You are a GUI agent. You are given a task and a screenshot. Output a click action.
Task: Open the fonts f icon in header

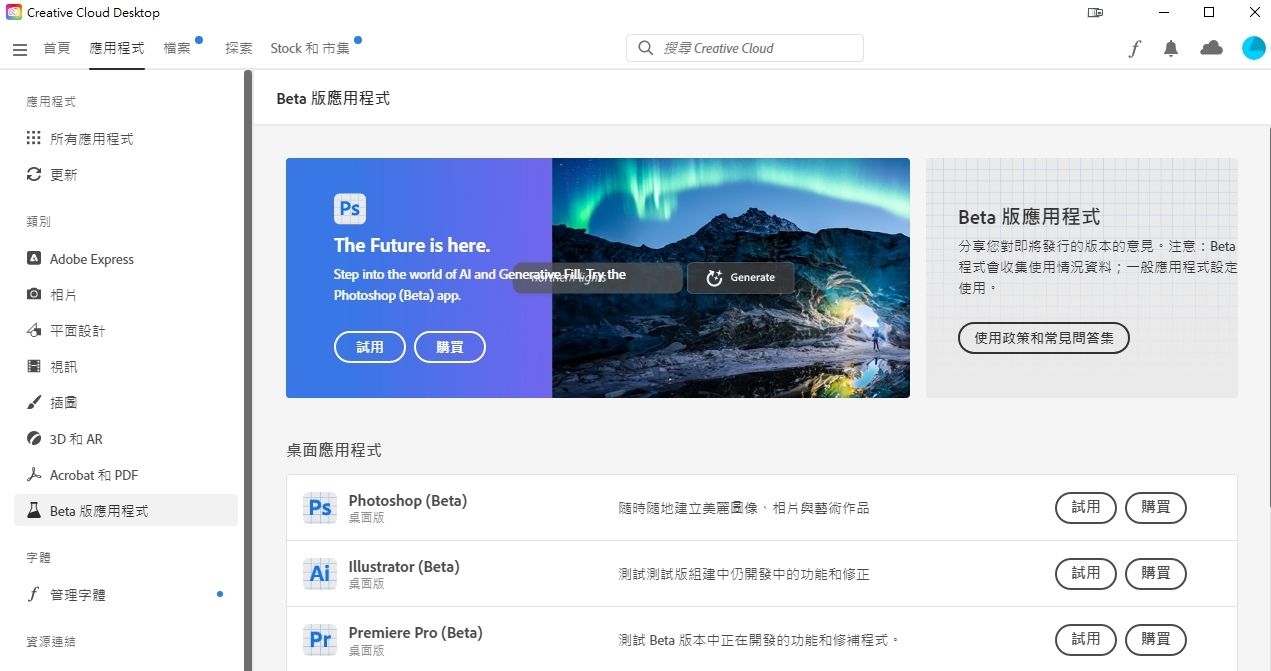coord(1134,49)
